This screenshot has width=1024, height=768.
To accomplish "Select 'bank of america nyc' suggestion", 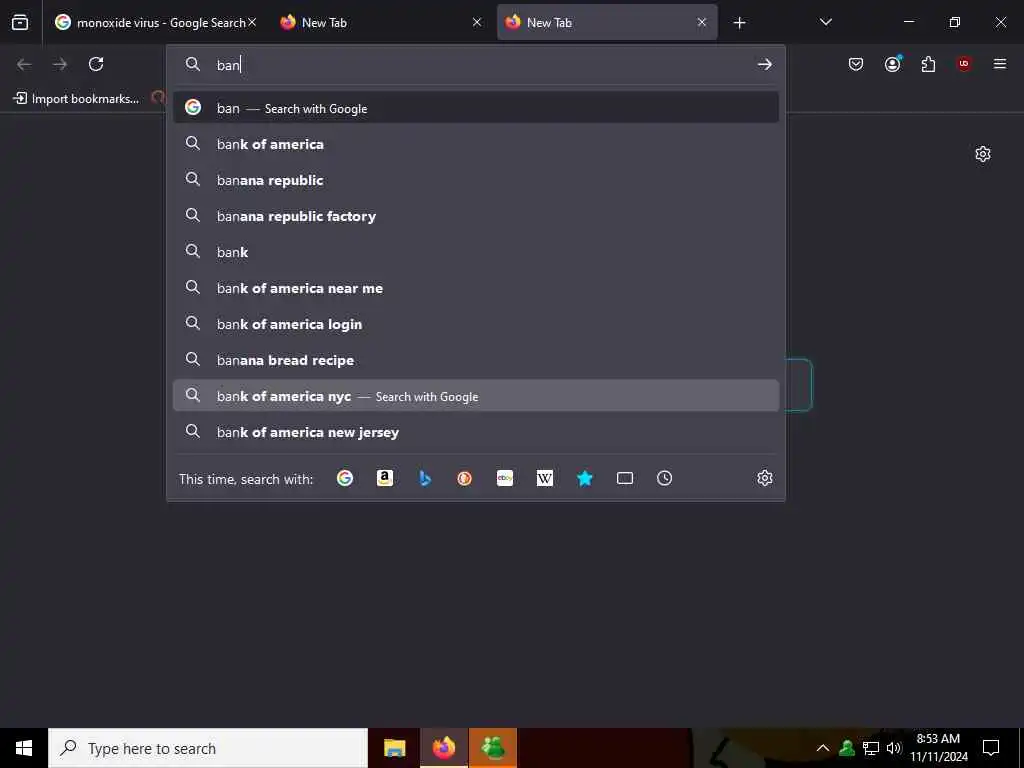I will pos(475,396).
